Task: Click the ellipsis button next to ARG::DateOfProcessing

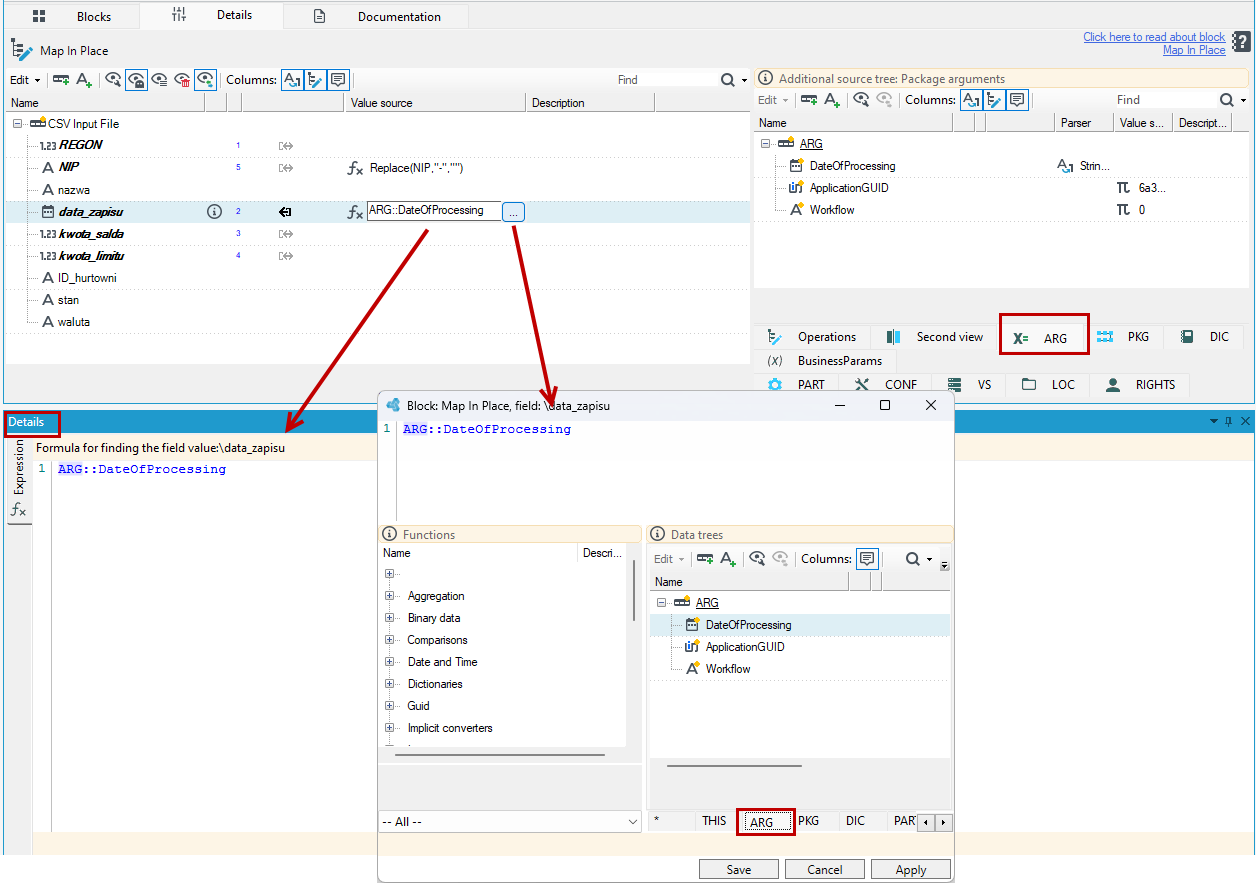Action: (513, 212)
